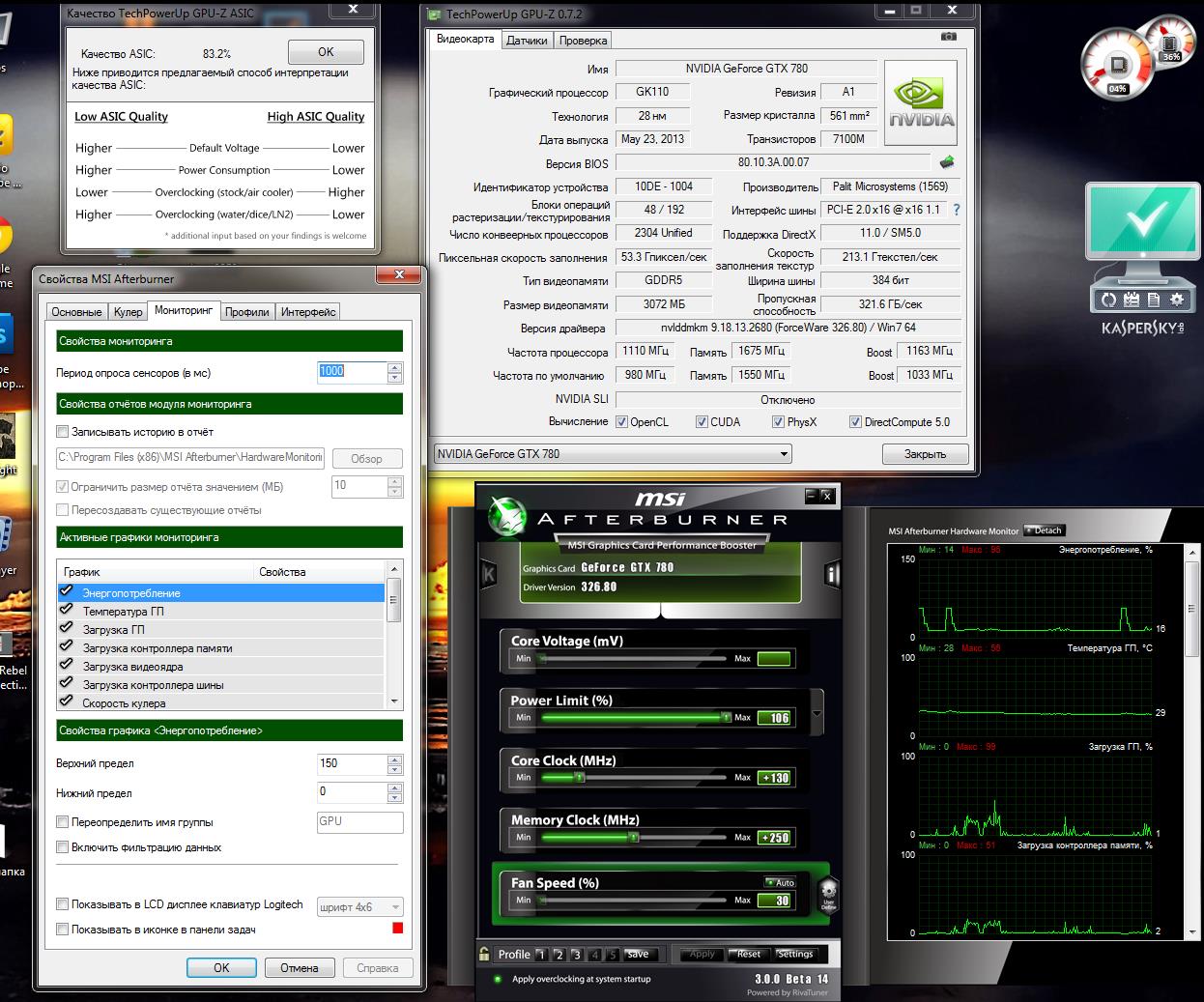Enable Записывать историю в отчёт checkbox
Image resolution: width=1204 pixels, height=1002 pixels.
click(63, 432)
